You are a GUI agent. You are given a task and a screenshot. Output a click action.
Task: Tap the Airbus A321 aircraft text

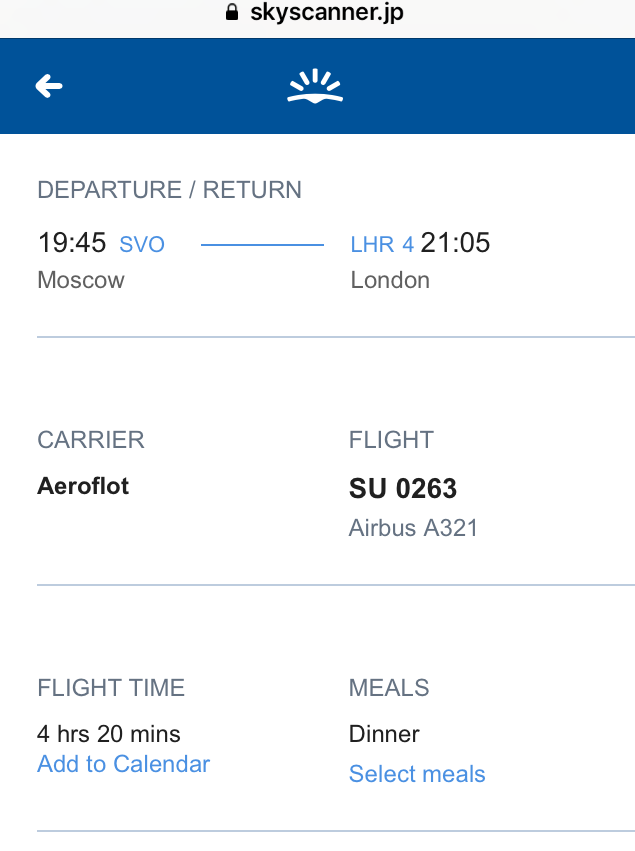413,528
